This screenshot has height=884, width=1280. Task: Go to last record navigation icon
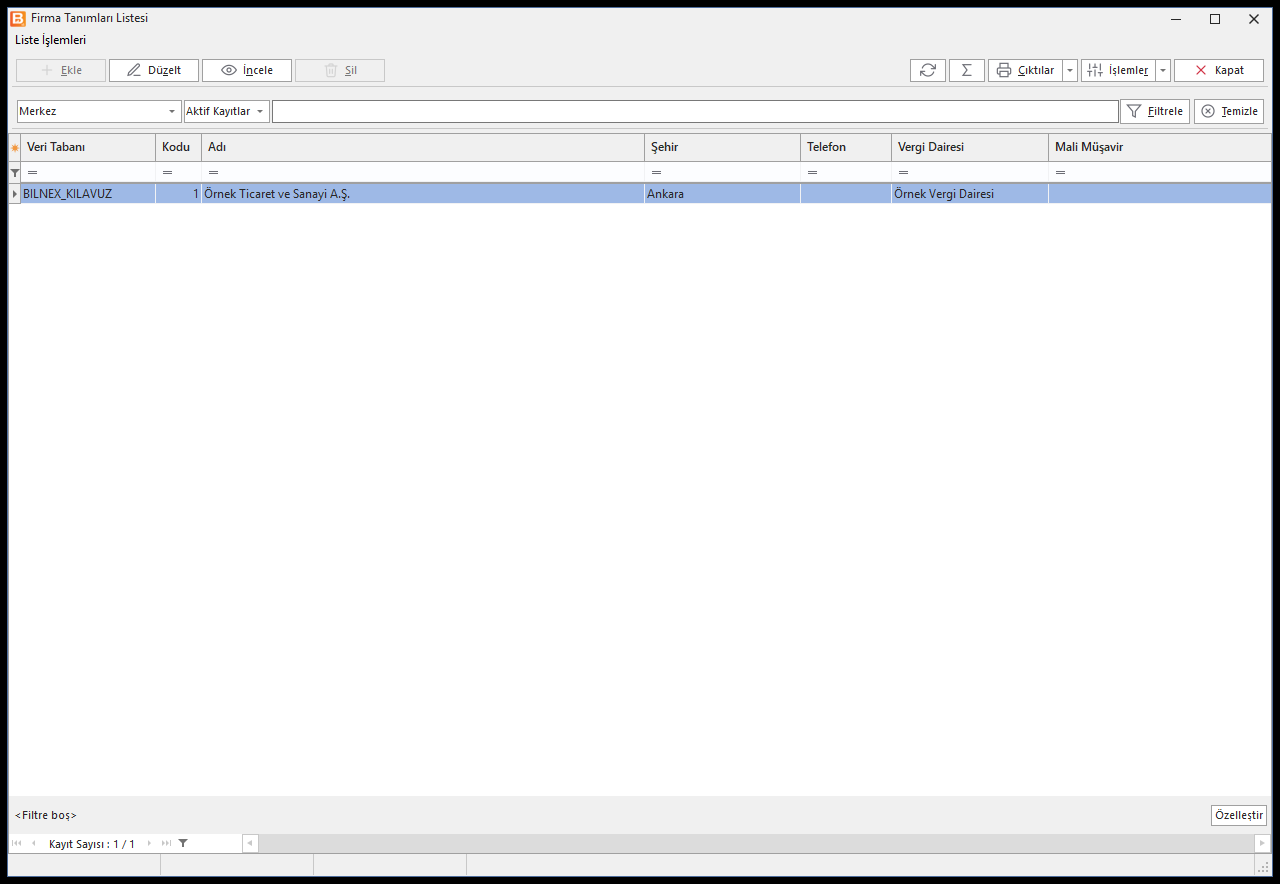pyautogui.click(x=166, y=844)
